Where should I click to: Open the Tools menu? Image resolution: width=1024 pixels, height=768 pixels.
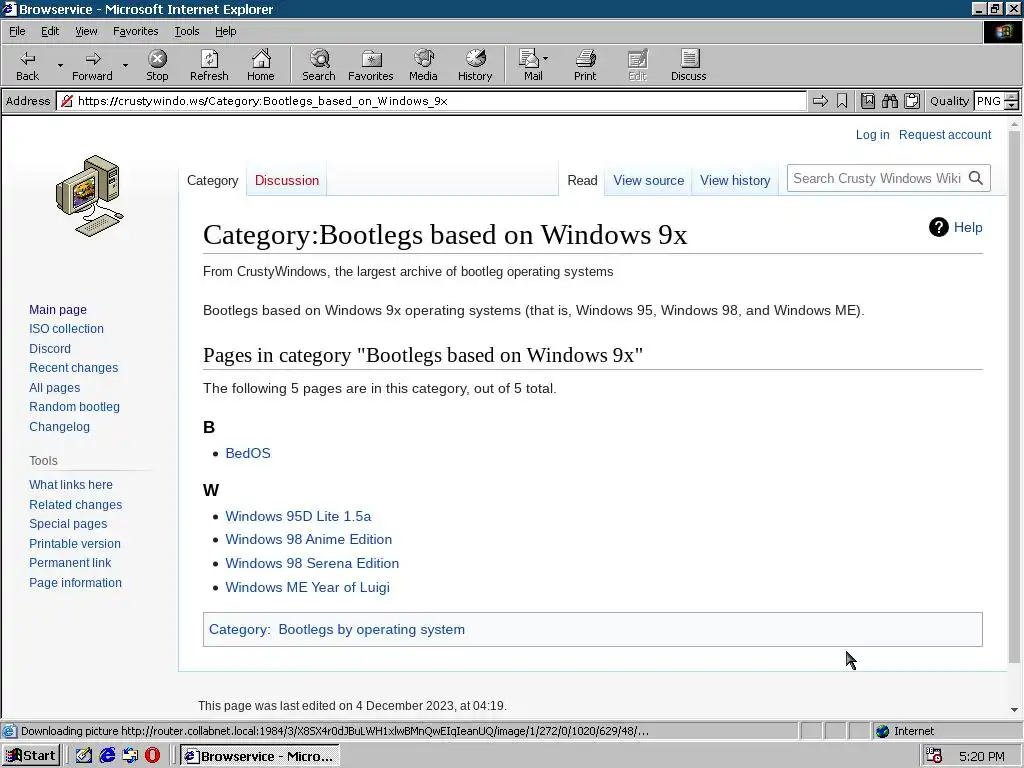[x=186, y=31]
